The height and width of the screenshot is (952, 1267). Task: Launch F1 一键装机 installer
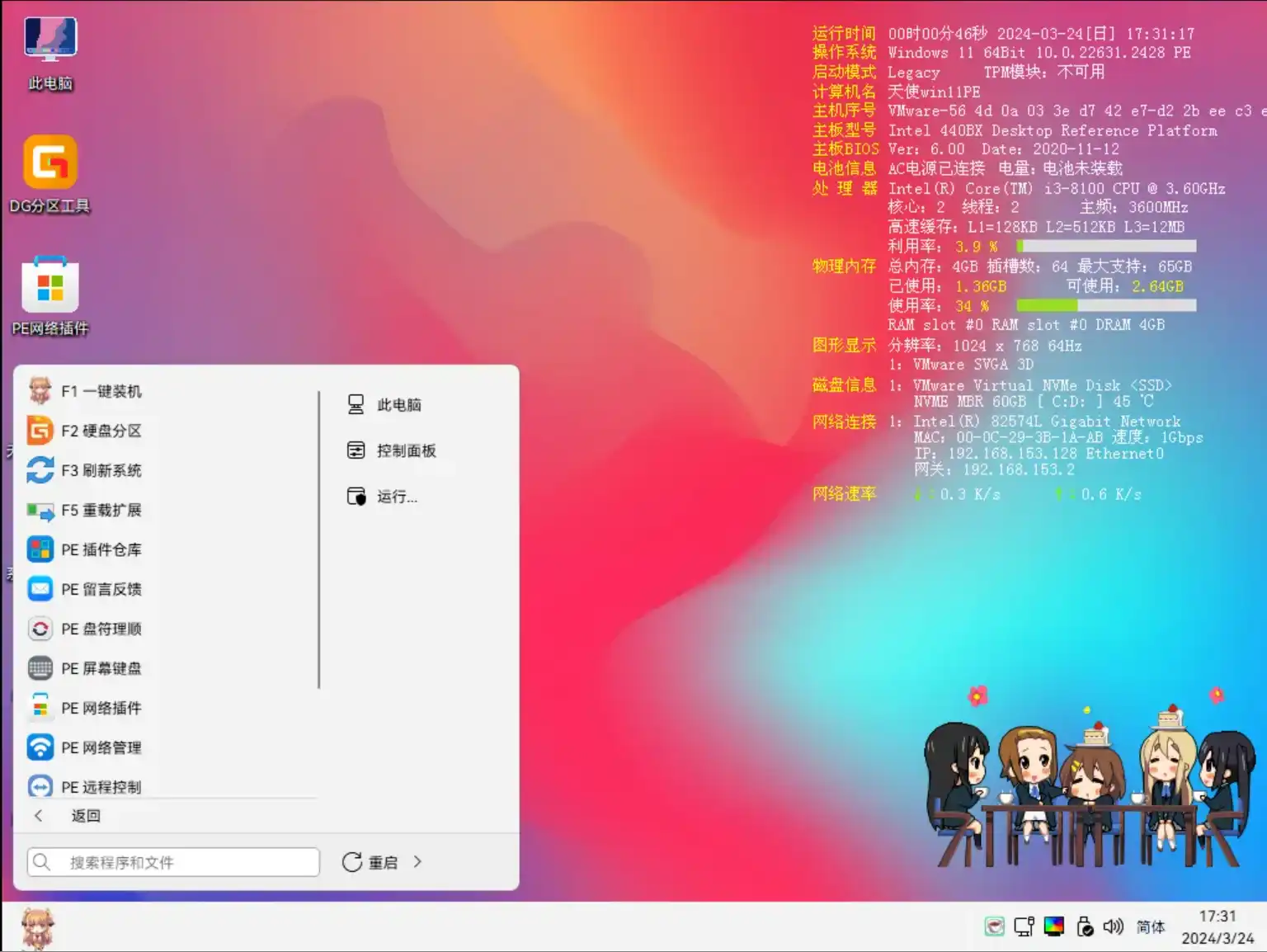click(x=101, y=391)
